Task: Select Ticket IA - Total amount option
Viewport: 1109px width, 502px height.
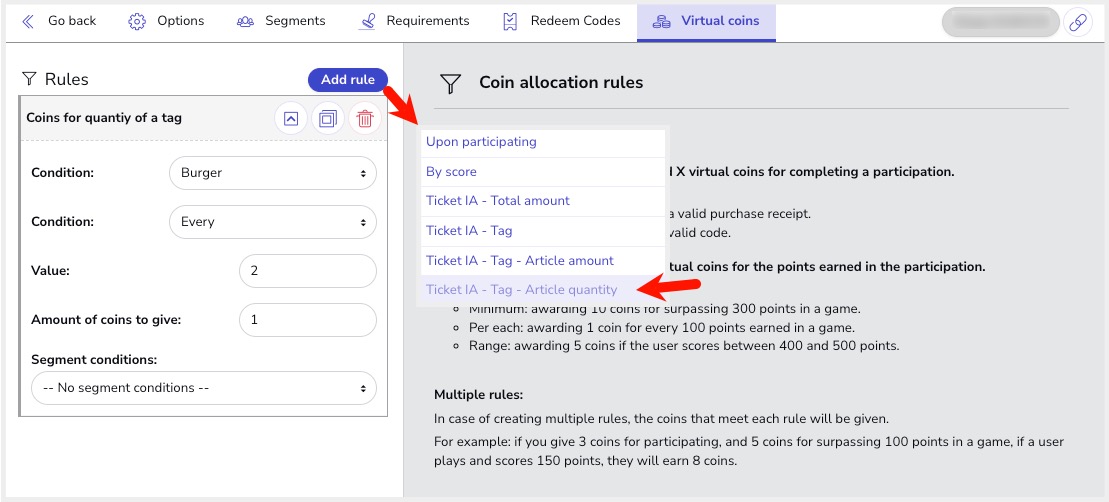Action: (x=497, y=201)
